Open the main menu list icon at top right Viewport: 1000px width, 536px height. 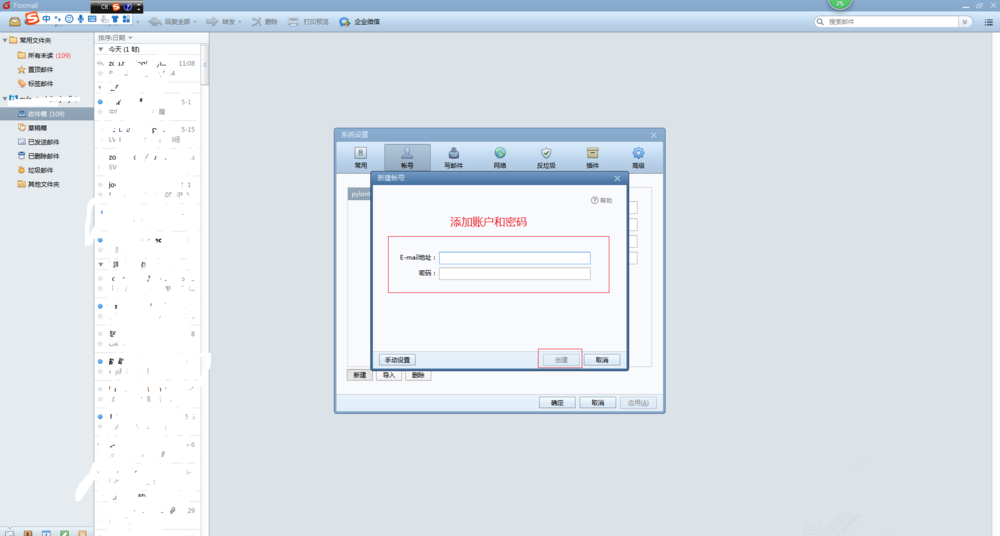pyautogui.click(x=989, y=22)
